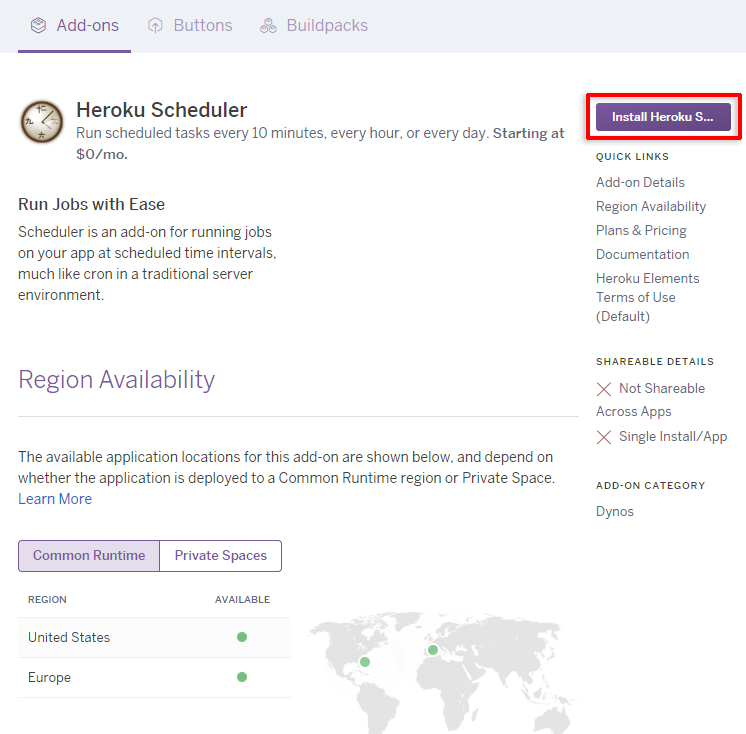Select the Private Spaces toggle

point(221,556)
